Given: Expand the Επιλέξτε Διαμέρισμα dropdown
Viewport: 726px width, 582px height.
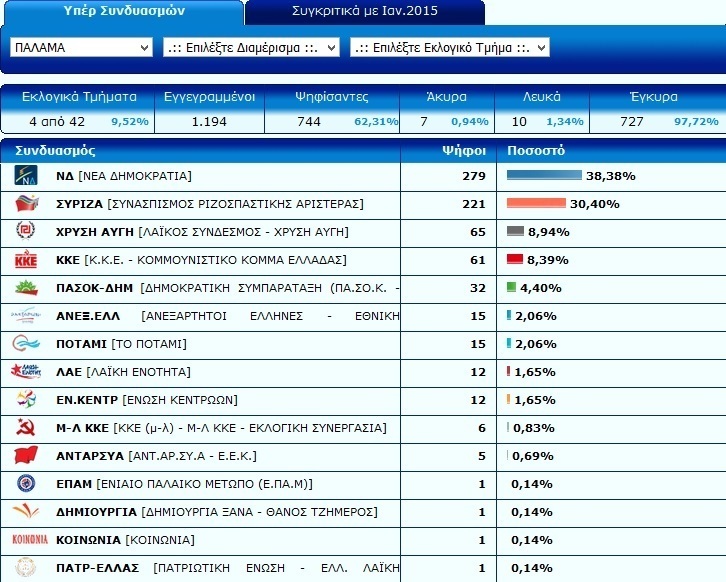Looking at the screenshot, I should point(251,48).
